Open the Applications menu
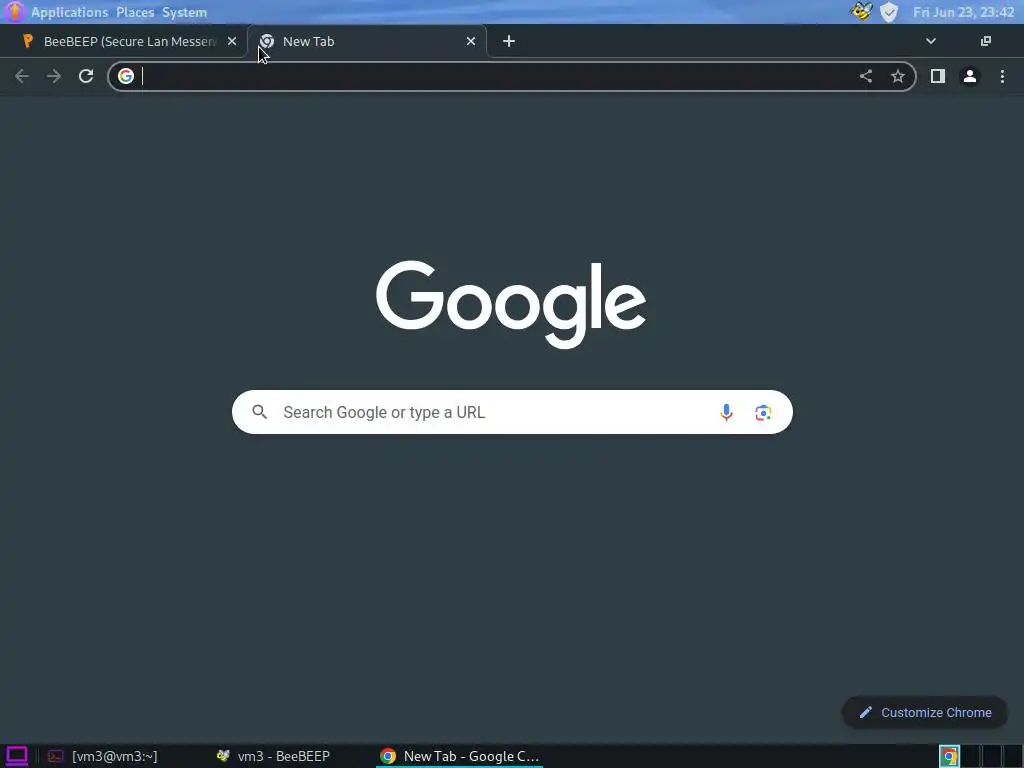 pos(69,12)
